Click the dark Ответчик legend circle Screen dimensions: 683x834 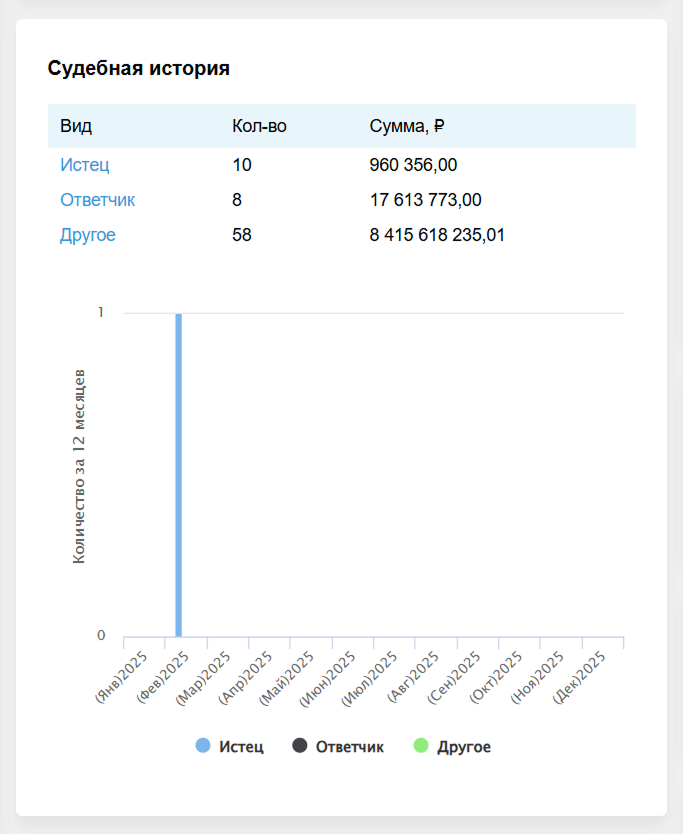[x=299, y=746]
